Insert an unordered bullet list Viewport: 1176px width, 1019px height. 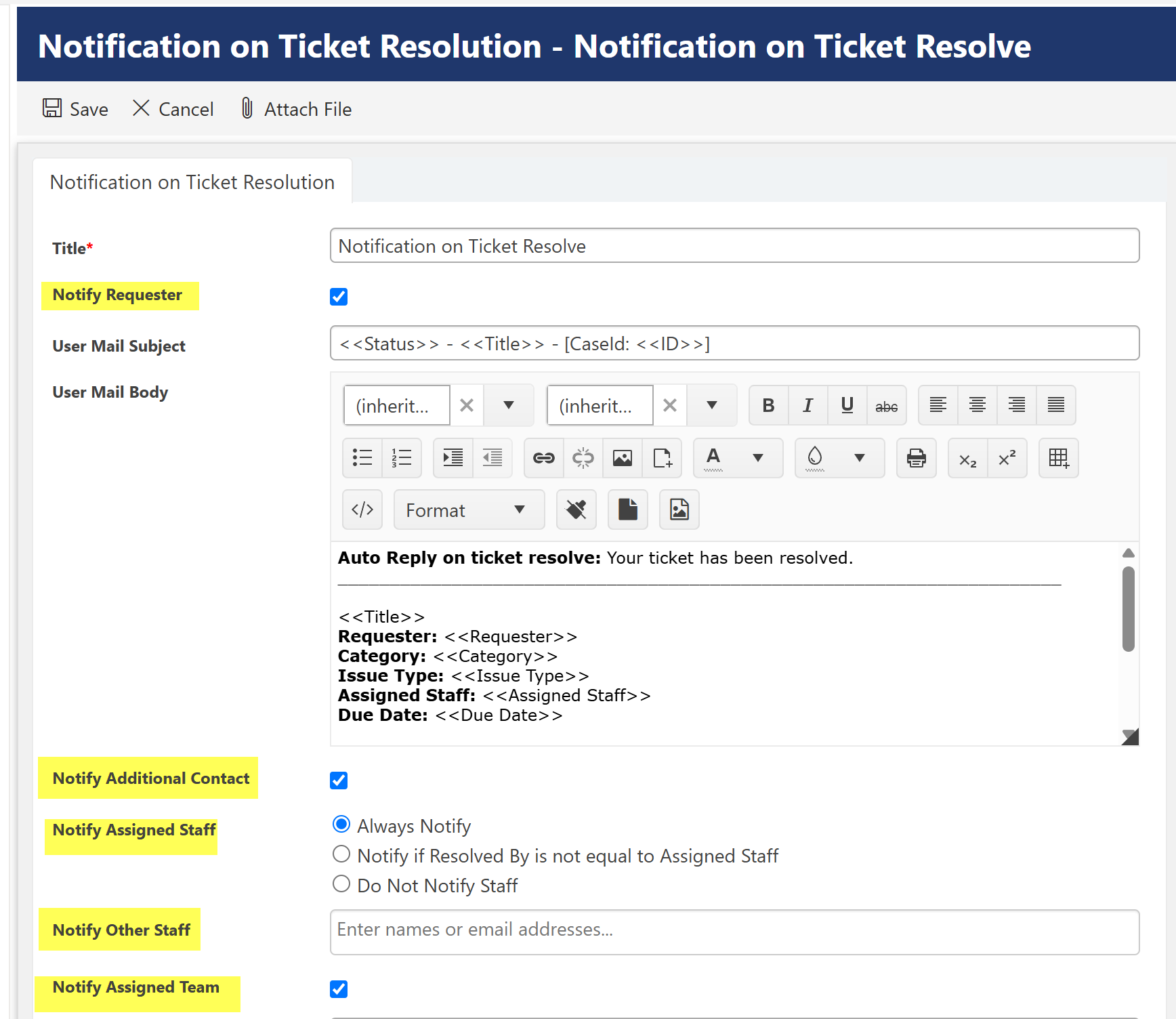[362, 458]
